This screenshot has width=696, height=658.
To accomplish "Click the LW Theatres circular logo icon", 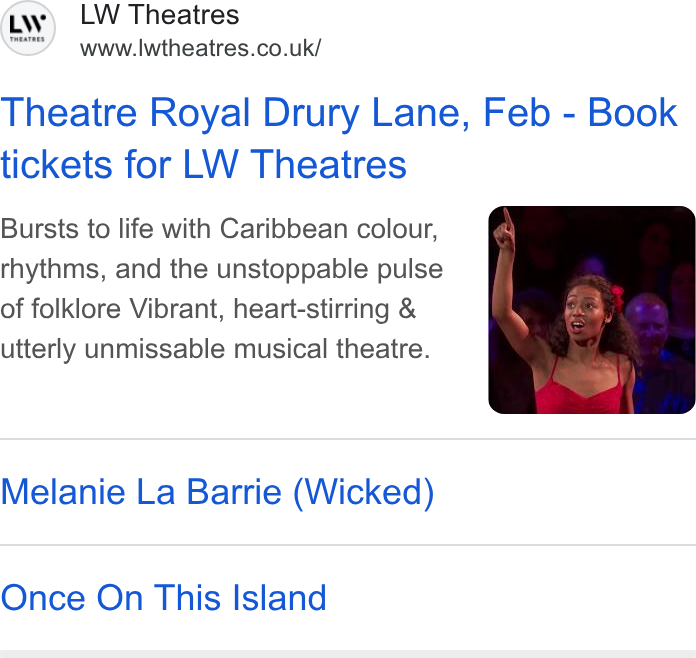I will point(28,28).
